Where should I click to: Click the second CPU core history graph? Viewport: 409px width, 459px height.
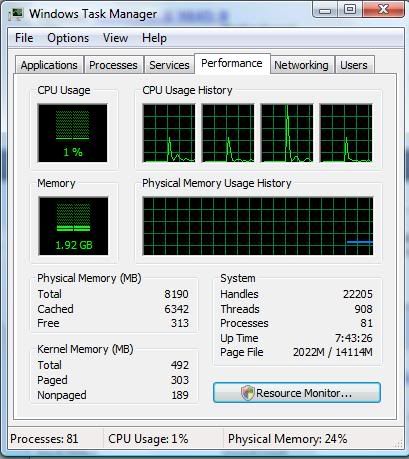(x=228, y=133)
